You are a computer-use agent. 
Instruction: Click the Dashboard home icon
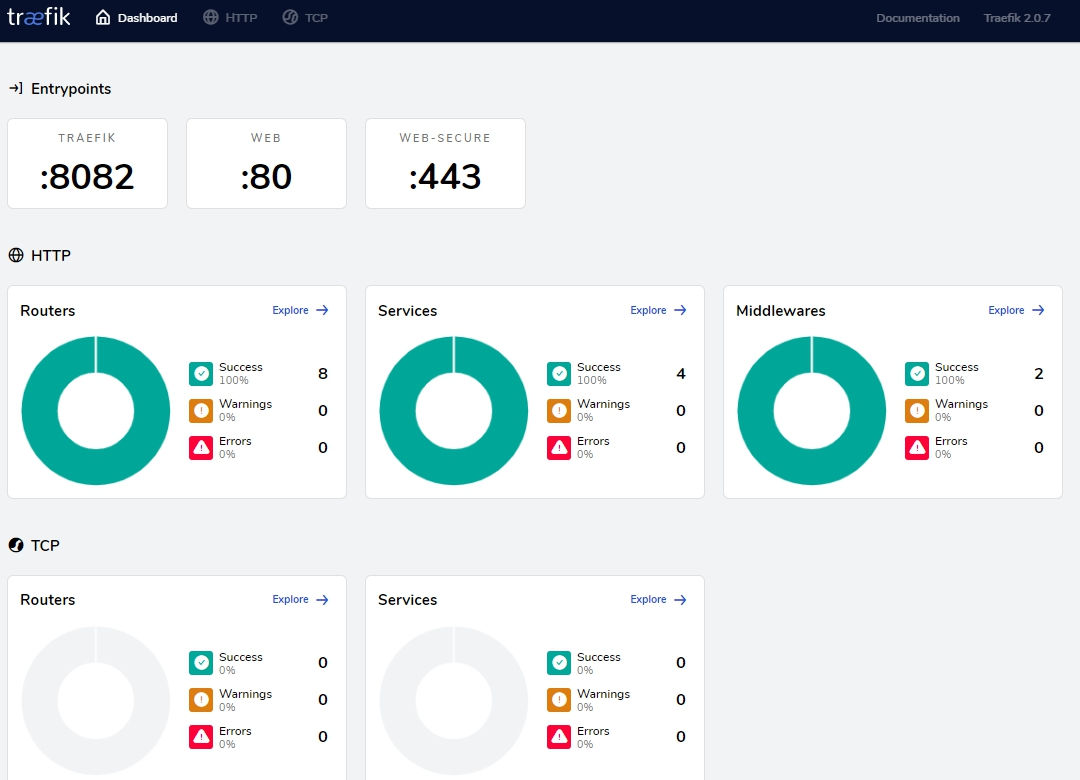[103, 18]
